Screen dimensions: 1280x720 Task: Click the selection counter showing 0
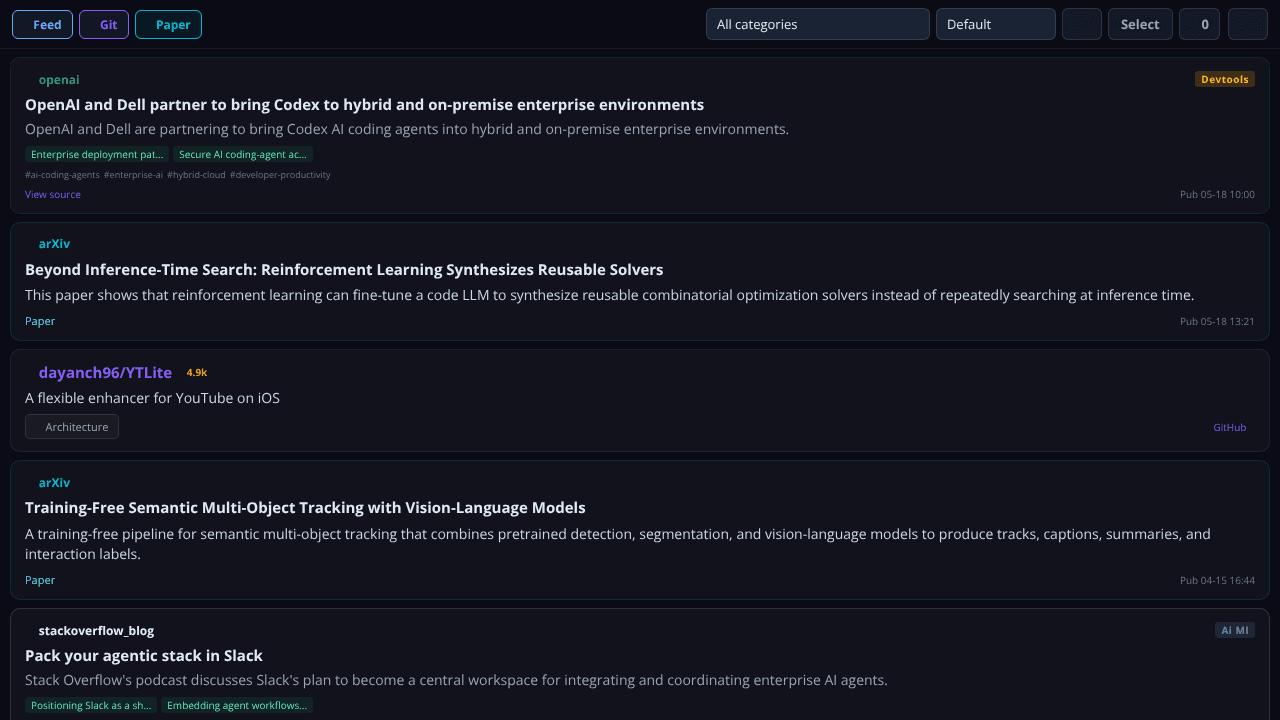tap(1200, 24)
